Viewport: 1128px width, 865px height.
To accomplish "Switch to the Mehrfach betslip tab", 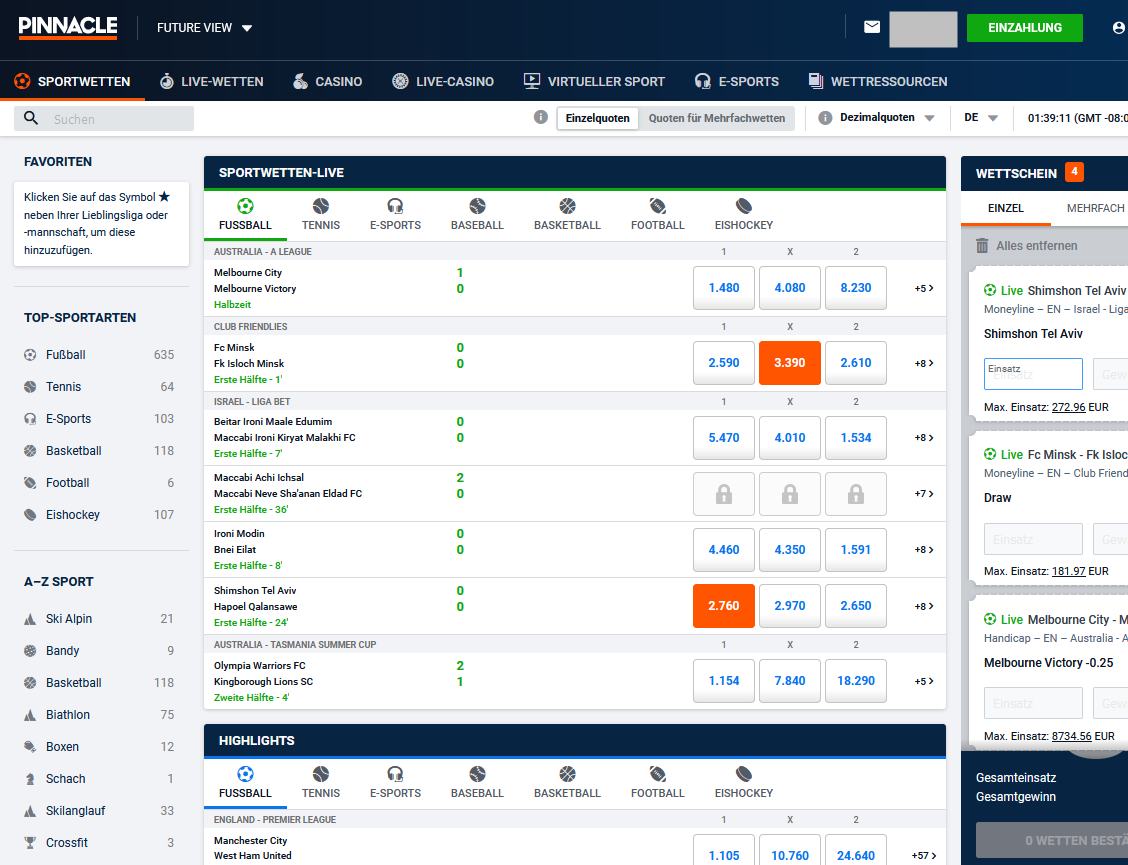I will [1095, 208].
